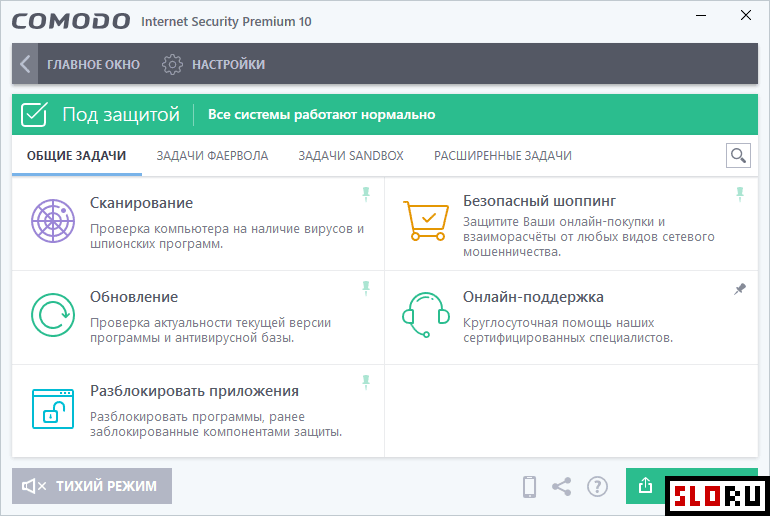Screen dimensions: 770x516
Task: Click the Все системы работают нормально status text
Action: click(x=322, y=114)
